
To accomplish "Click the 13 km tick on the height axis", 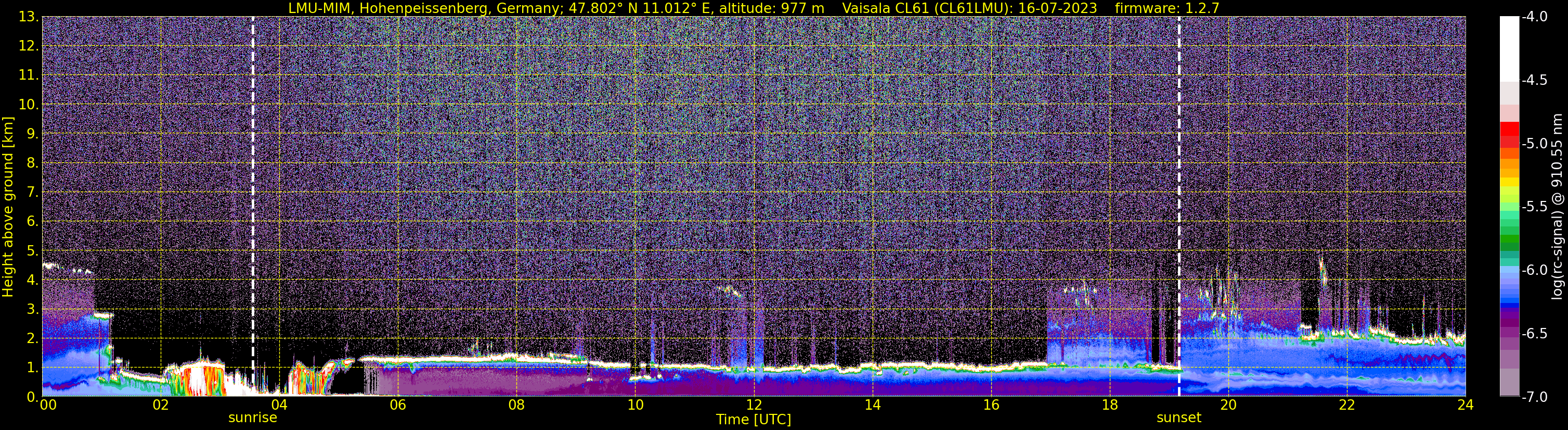I will [x=28, y=17].
